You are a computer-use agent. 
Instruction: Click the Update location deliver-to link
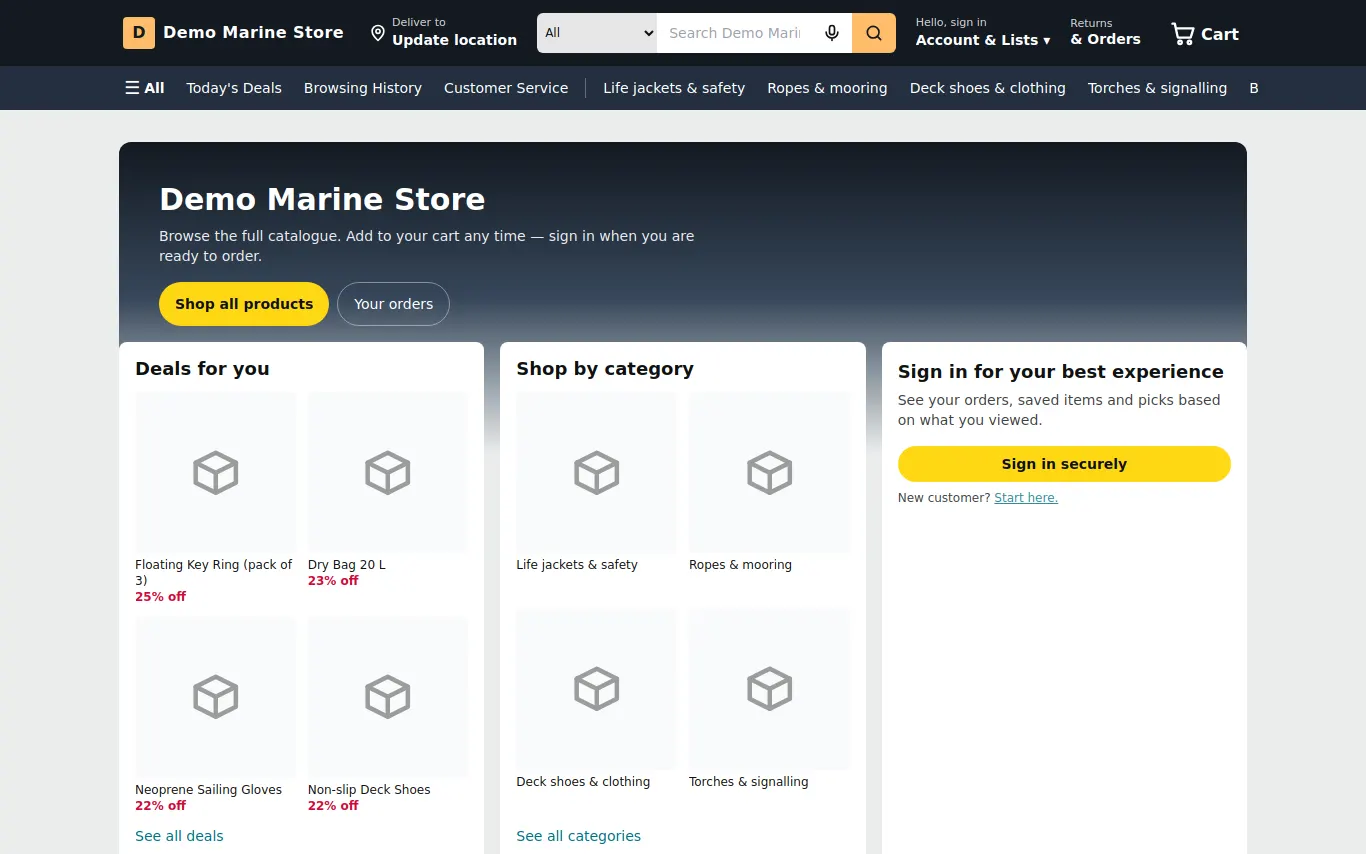click(443, 33)
